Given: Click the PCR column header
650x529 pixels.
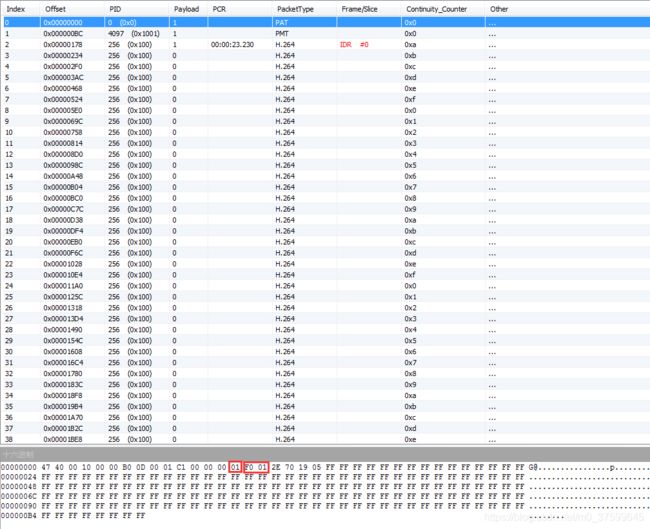Looking at the screenshot, I should (219, 9).
